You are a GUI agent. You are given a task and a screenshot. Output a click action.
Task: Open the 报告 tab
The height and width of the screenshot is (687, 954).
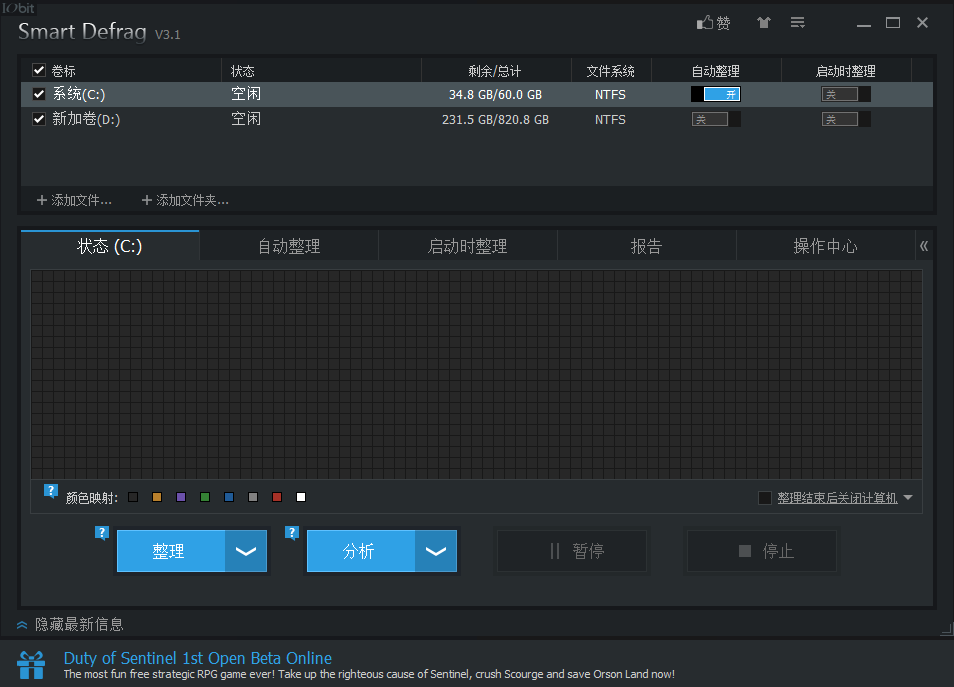click(x=646, y=246)
